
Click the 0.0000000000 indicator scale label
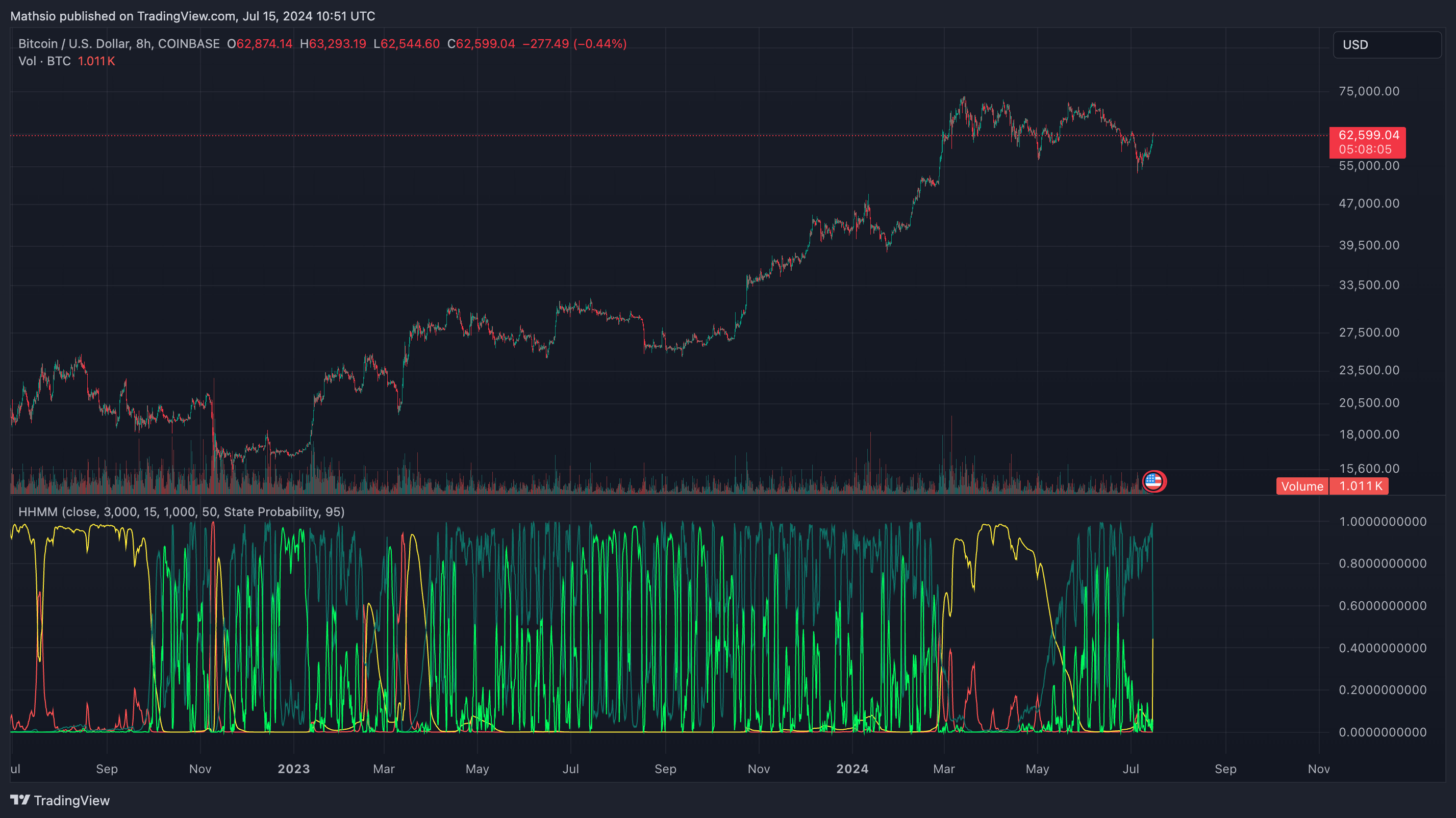coord(1382,732)
